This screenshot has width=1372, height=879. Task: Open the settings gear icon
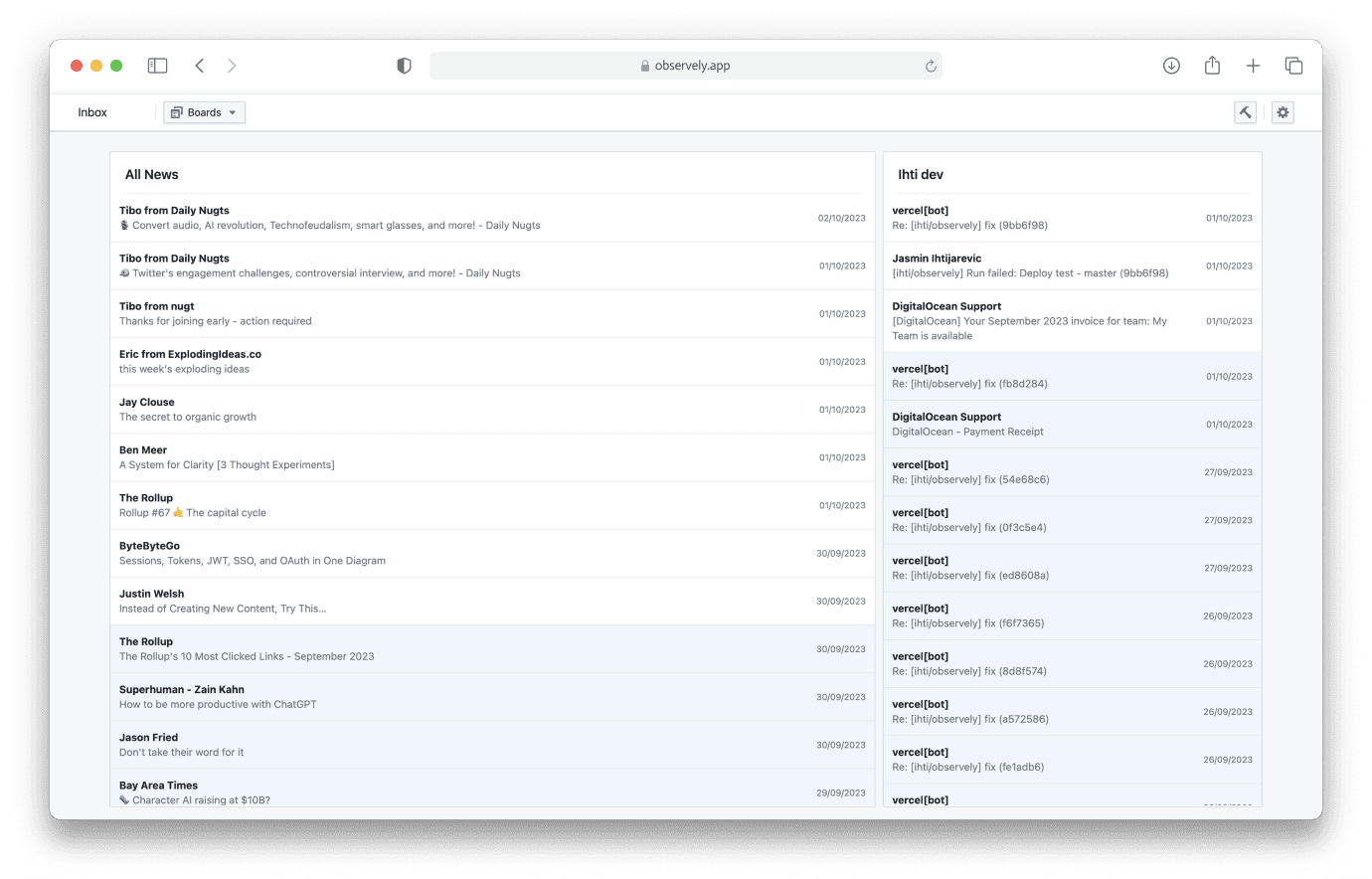[x=1283, y=112]
